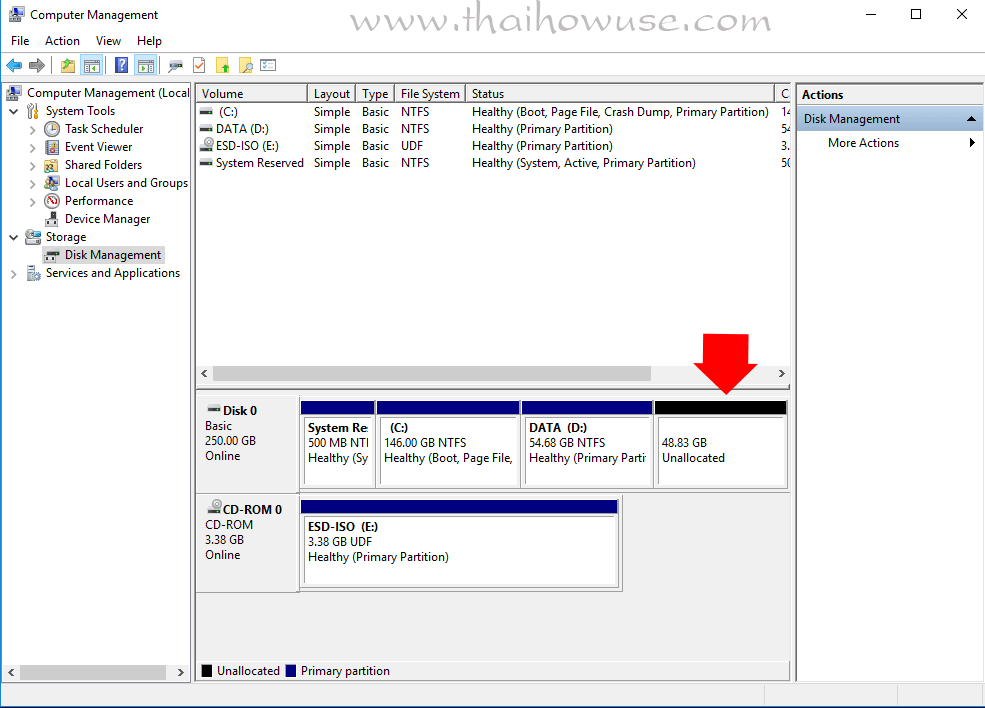Click the black Unallocated legend swatch
Viewport: 985px width, 708px height.
click(x=207, y=671)
